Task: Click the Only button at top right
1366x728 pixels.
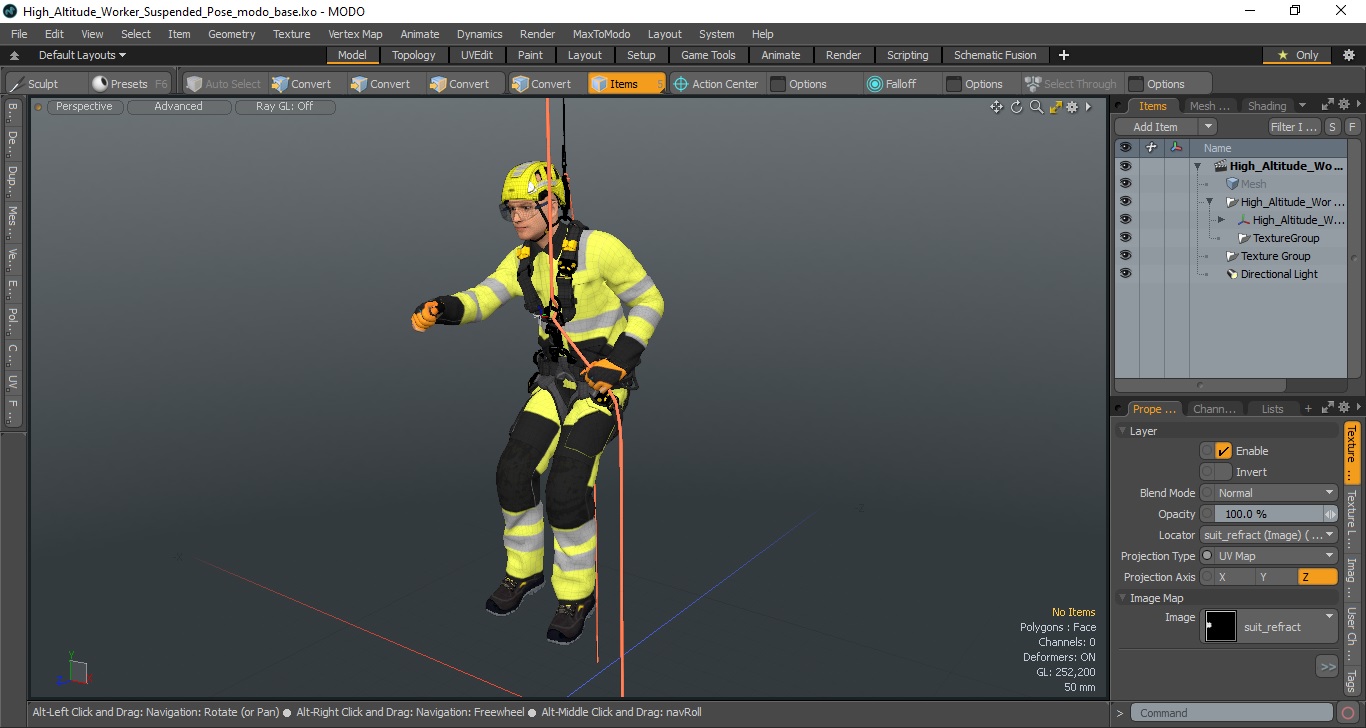Action: pyautogui.click(x=1298, y=55)
